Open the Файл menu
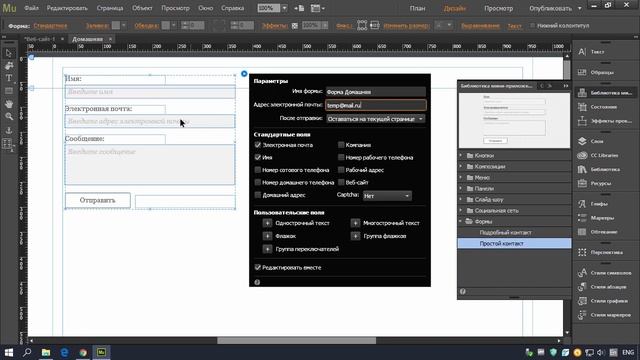The height and width of the screenshot is (360, 640). pos(31,8)
